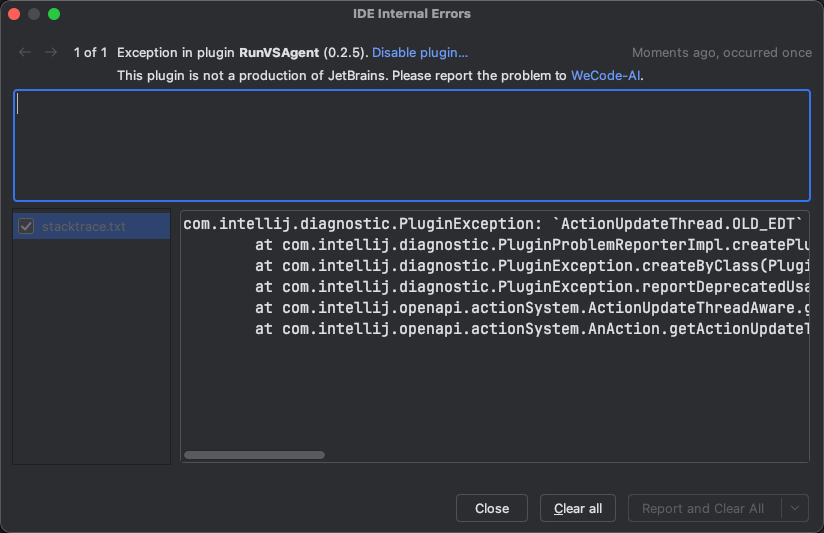The image size is (824, 533).
Task: Click the Clear all button
Action: pos(578,508)
